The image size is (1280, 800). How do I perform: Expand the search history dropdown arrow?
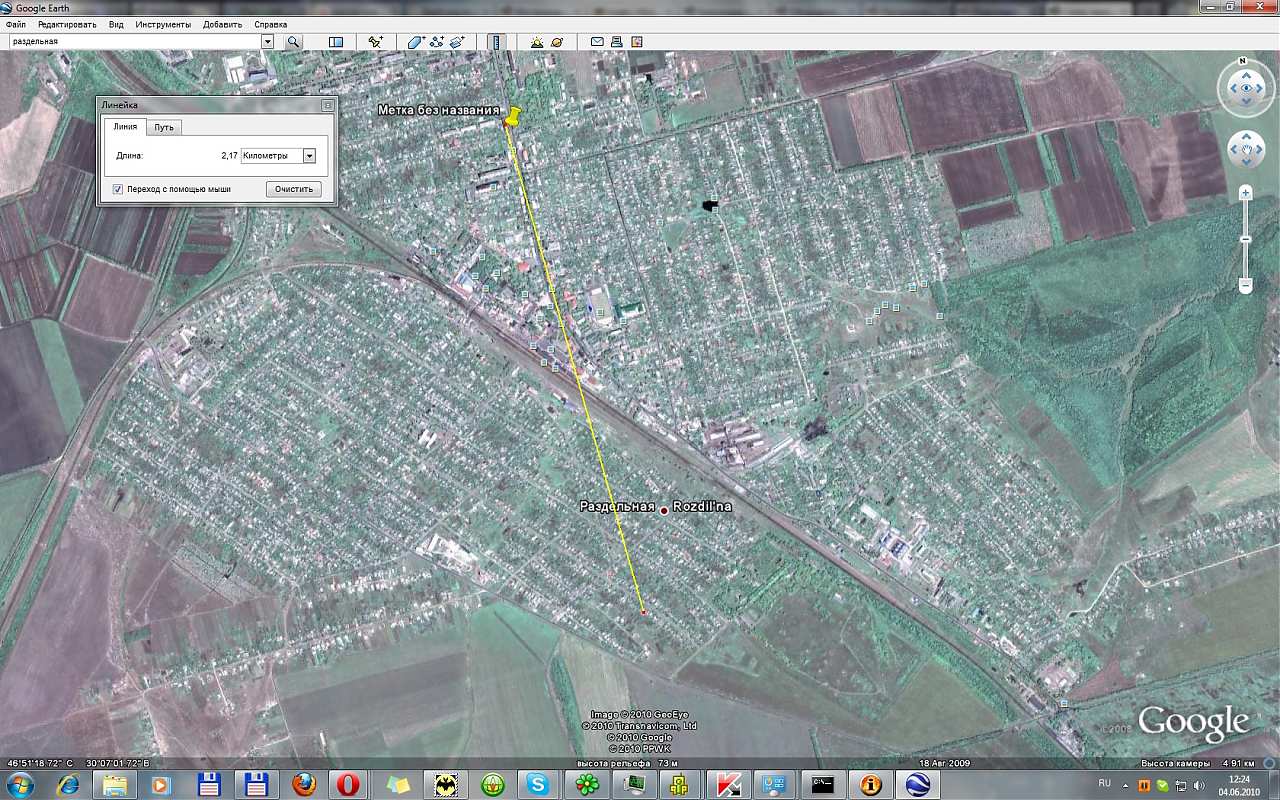(x=267, y=42)
